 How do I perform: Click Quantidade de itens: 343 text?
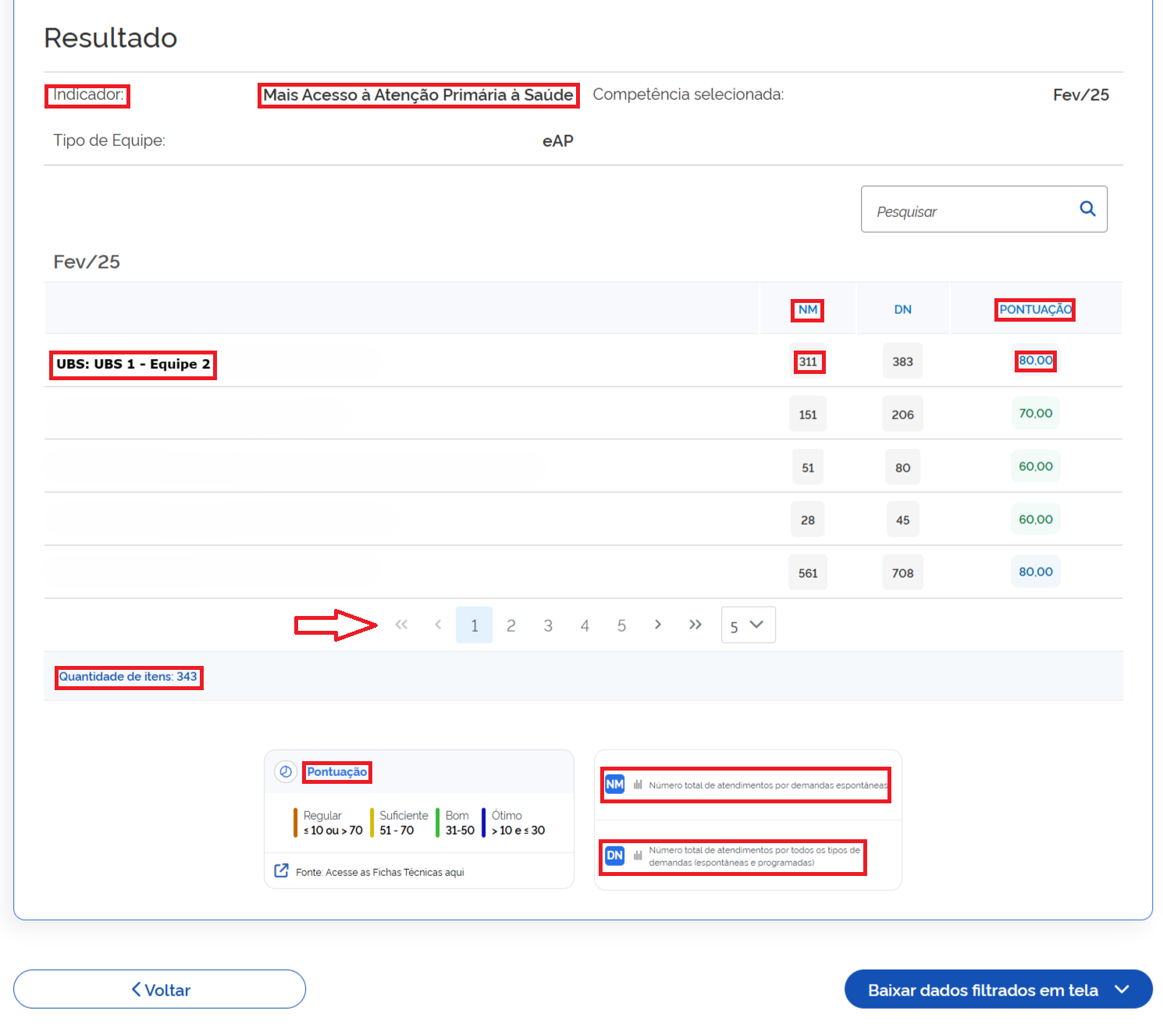(128, 676)
